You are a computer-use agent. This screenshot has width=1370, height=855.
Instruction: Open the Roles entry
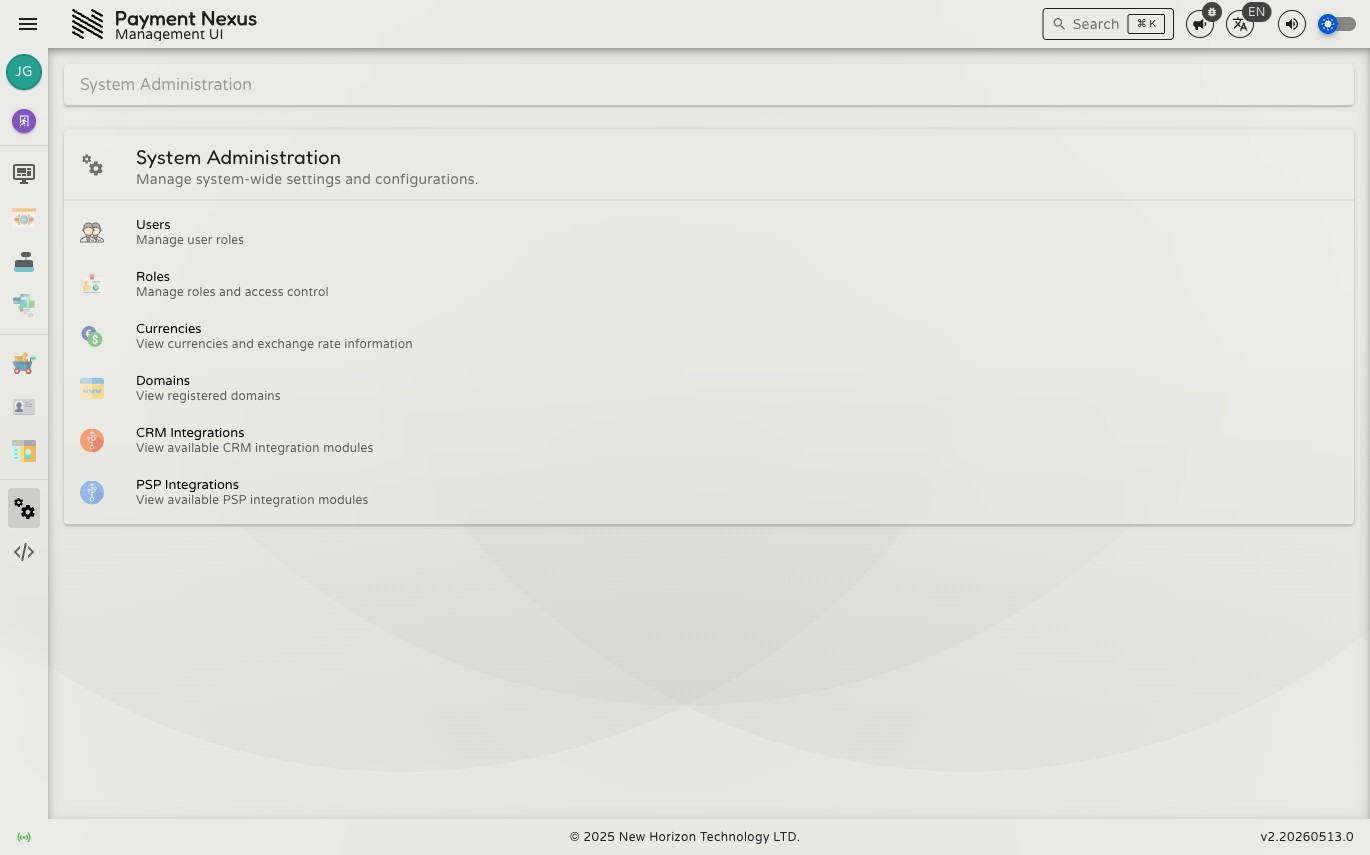709,284
